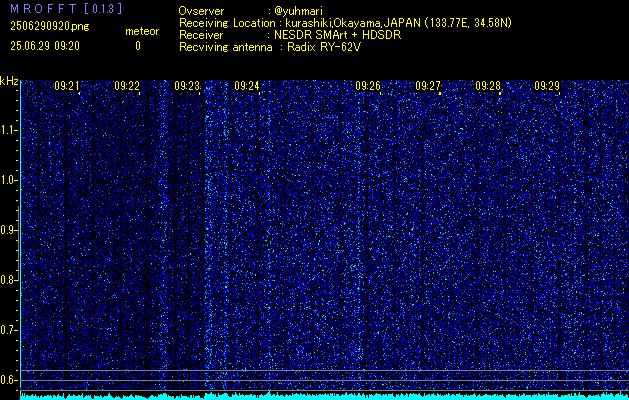The height and width of the screenshot is (400, 629).
Task: Click the 09:26 time marker
Action: [367, 86]
